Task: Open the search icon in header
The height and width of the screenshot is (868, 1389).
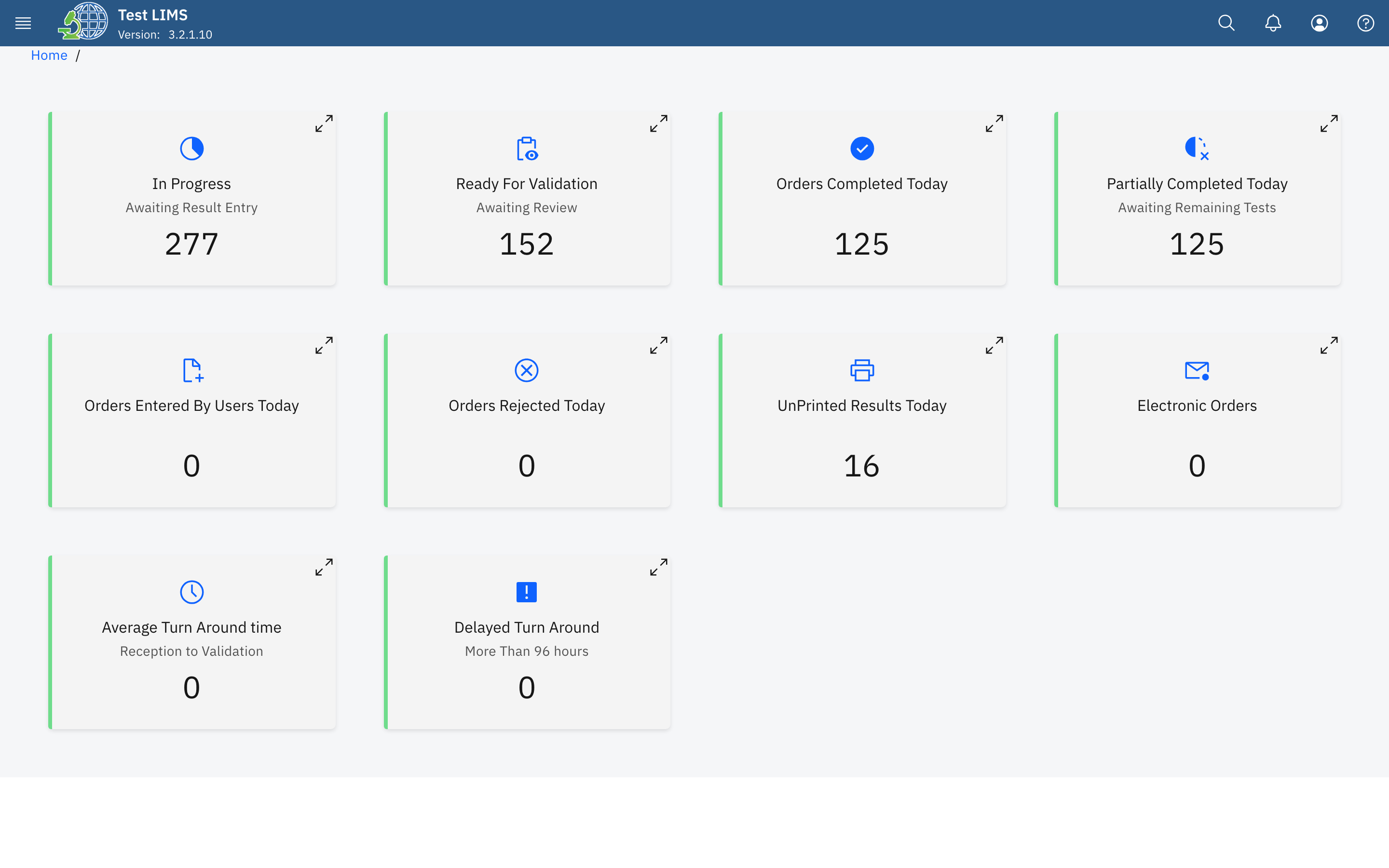Action: pos(1226,23)
